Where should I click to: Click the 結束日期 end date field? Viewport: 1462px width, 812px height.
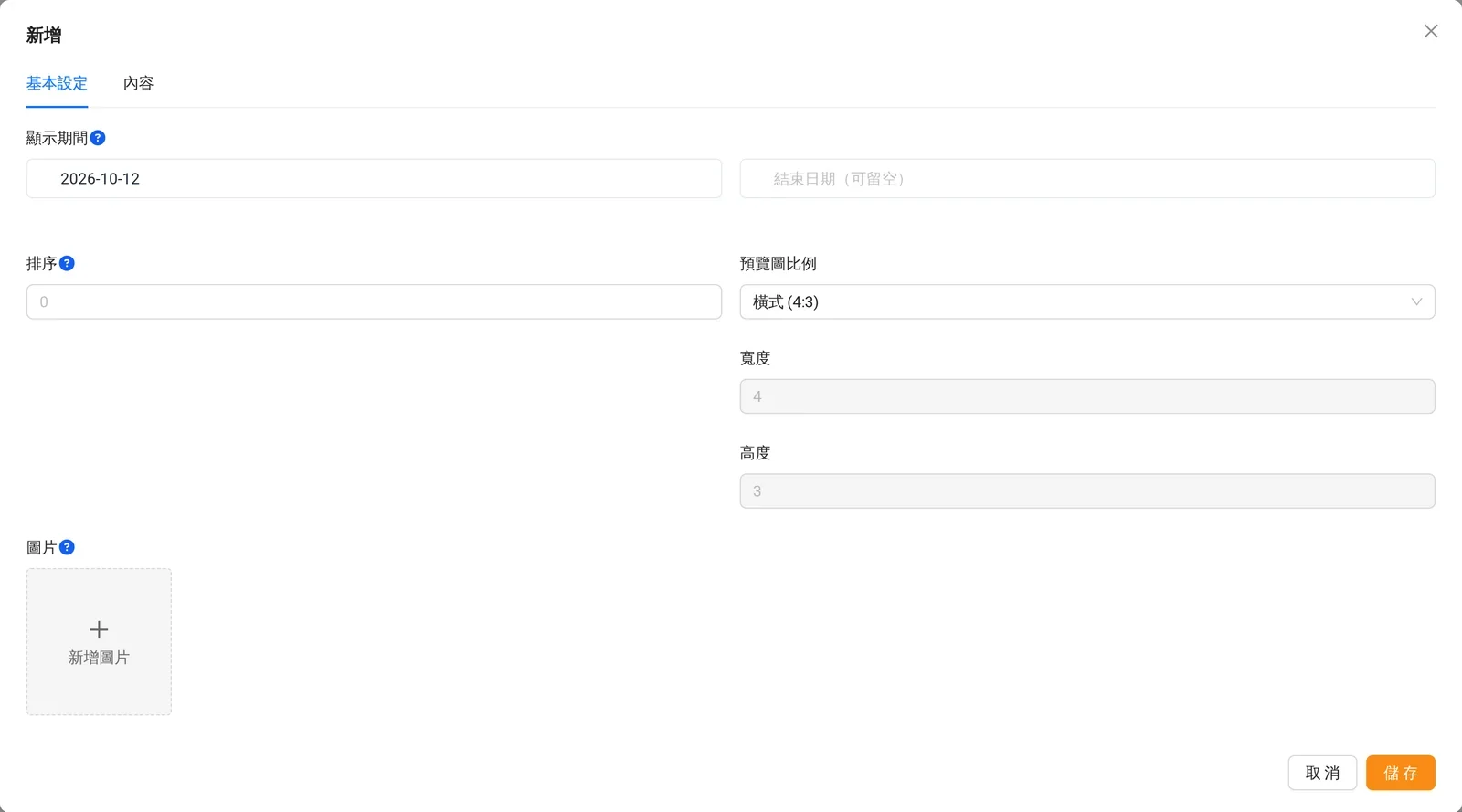point(1087,179)
